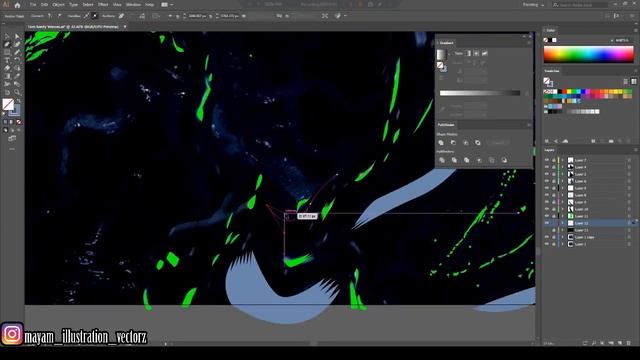Select the Direct Selection tool

point(17,37)
